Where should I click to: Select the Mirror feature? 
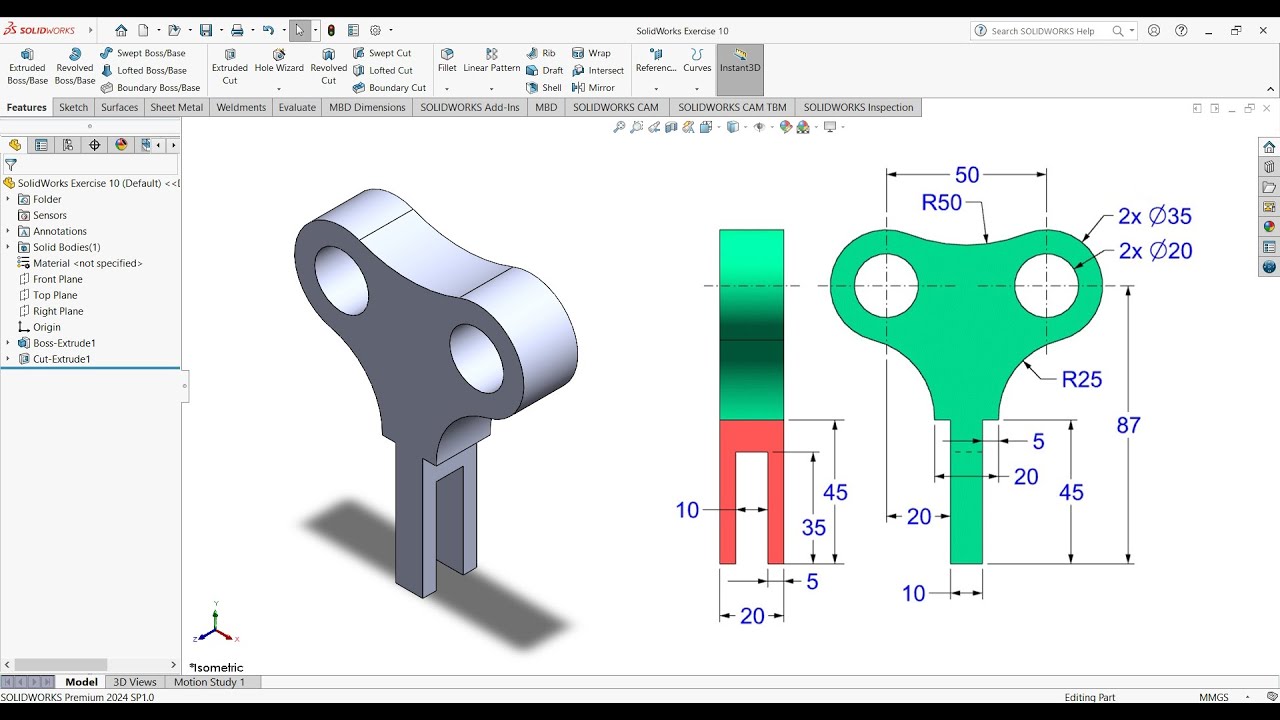593,87
